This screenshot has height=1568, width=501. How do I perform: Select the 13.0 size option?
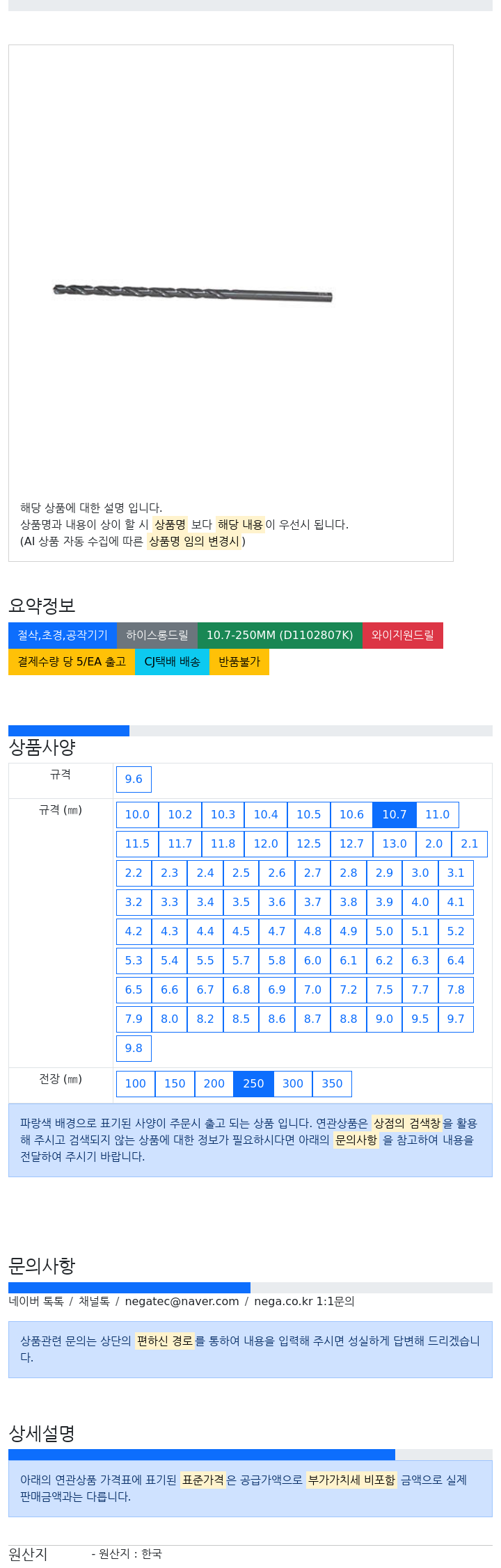395,843
